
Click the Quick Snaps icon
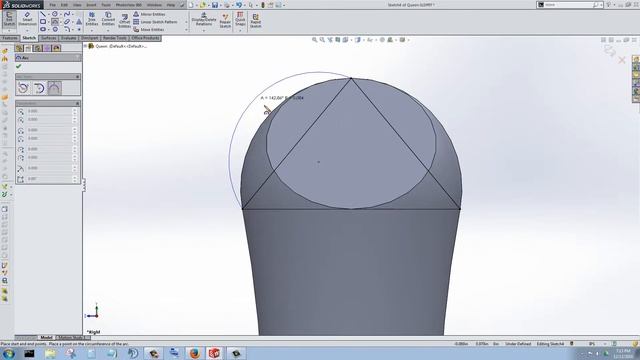(x=240, y=19)
